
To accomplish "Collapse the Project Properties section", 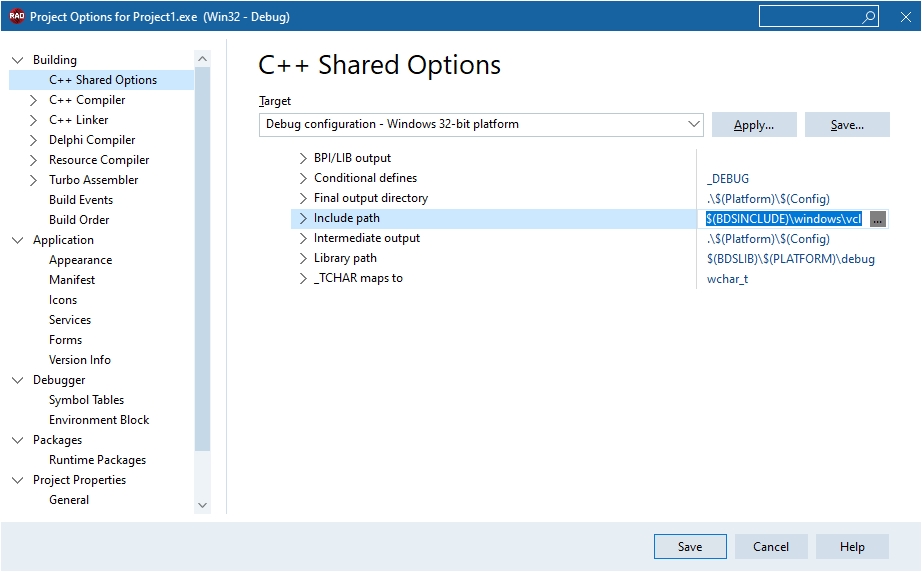I will point(18,480).
